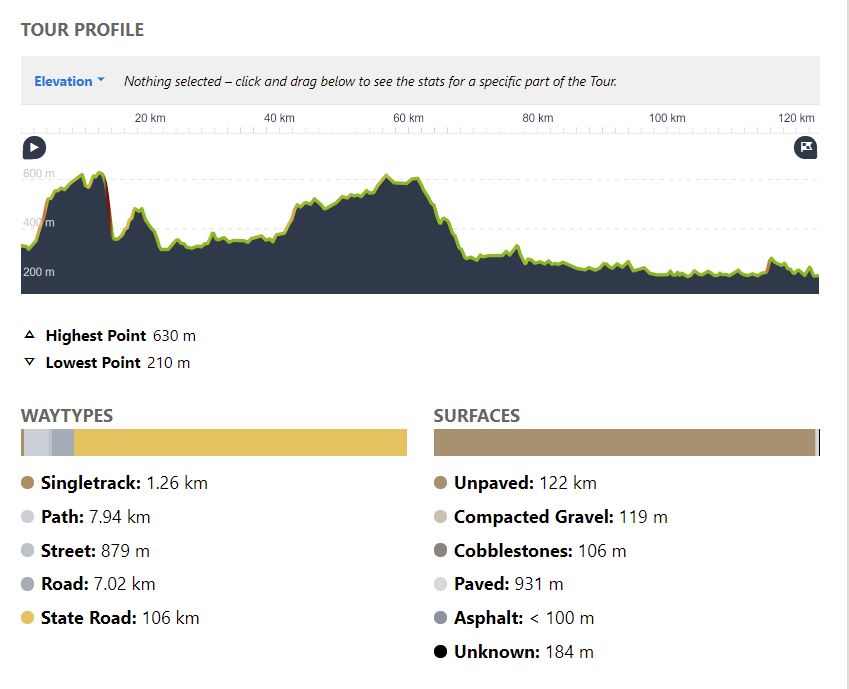Image resolution: width=849 pixels, height=689 pixels.
Task: Click the Path legend dot
Action: coord(28,517)
